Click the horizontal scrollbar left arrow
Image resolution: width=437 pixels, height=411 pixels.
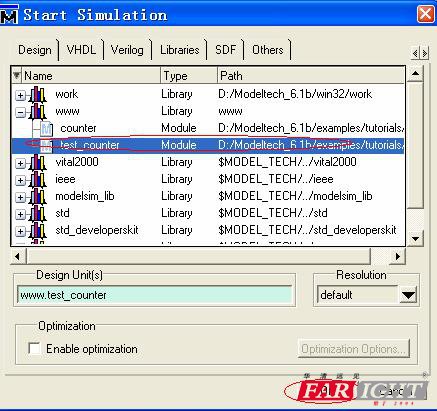(17, 256)
